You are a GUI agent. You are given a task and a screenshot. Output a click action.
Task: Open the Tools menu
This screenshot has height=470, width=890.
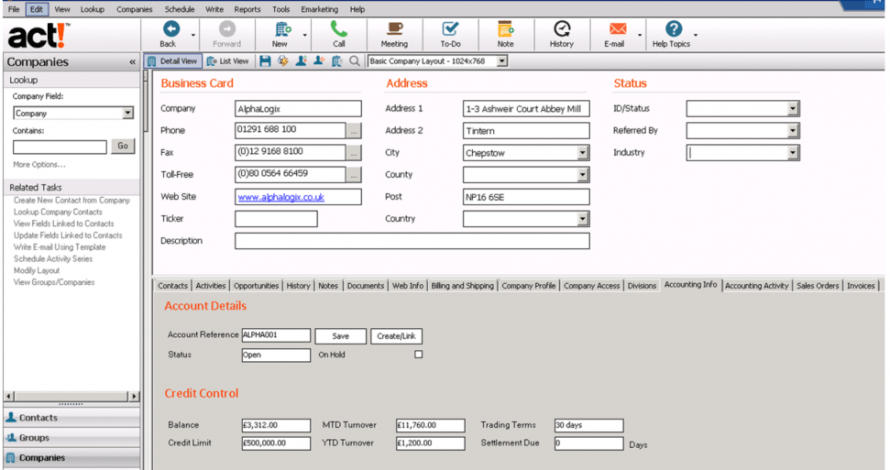point(281,9)
